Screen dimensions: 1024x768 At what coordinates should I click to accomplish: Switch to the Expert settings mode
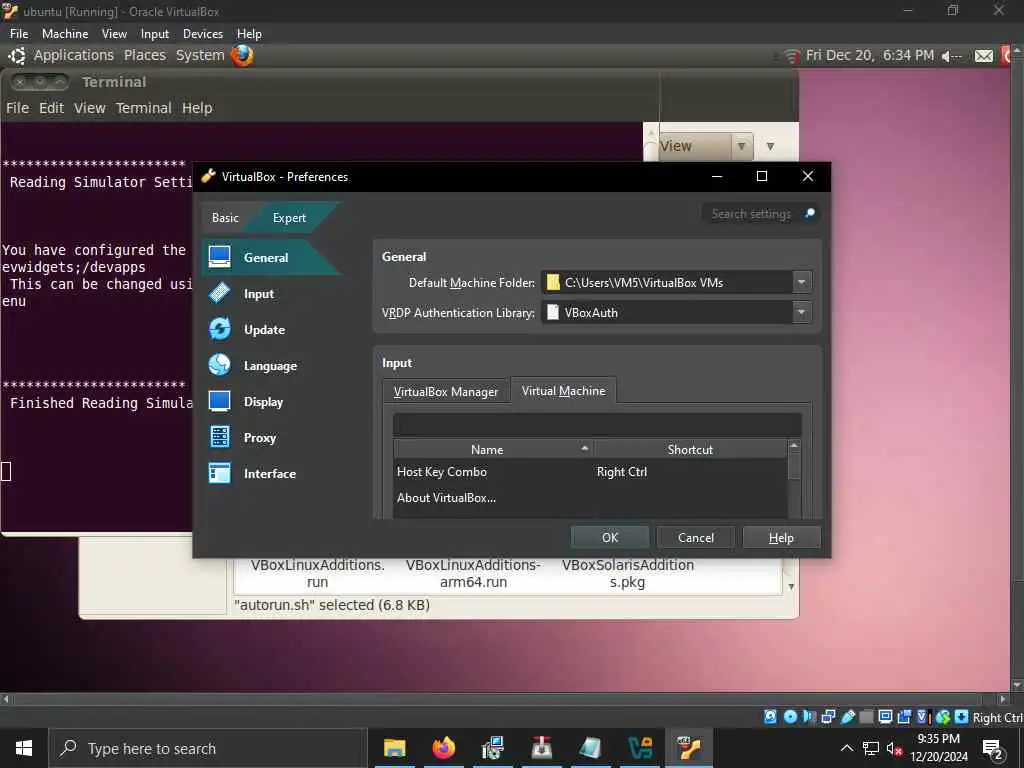point(289,217)
